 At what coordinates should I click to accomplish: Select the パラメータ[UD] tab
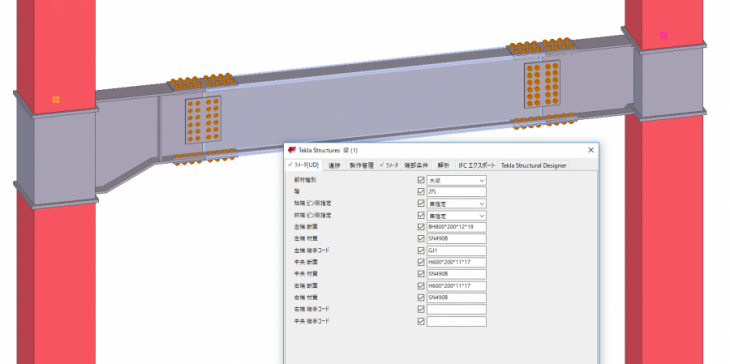pyautogui.click(x=303, y=165)
